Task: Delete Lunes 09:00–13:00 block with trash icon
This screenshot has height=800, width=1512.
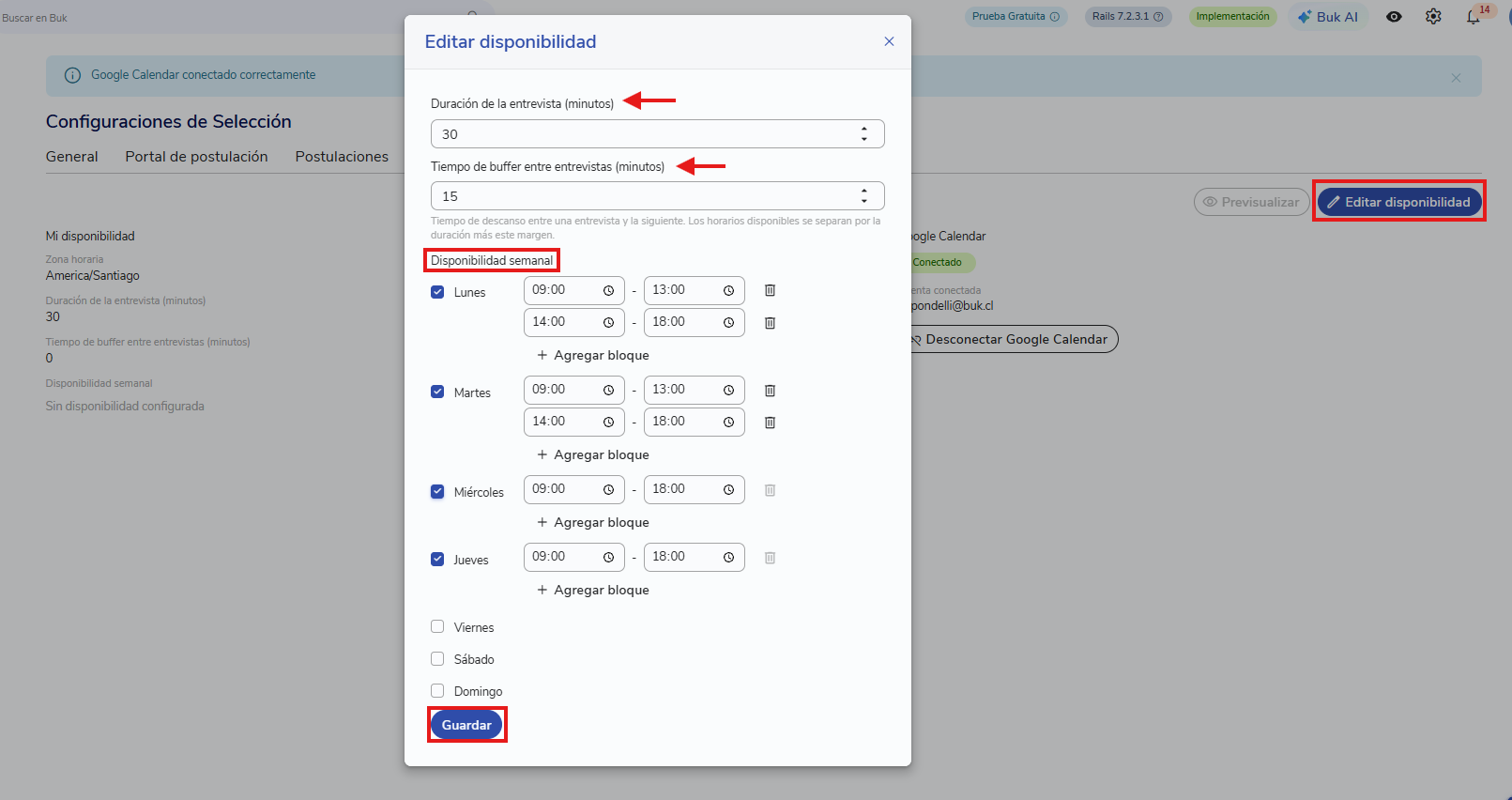Action: (770, 290)
